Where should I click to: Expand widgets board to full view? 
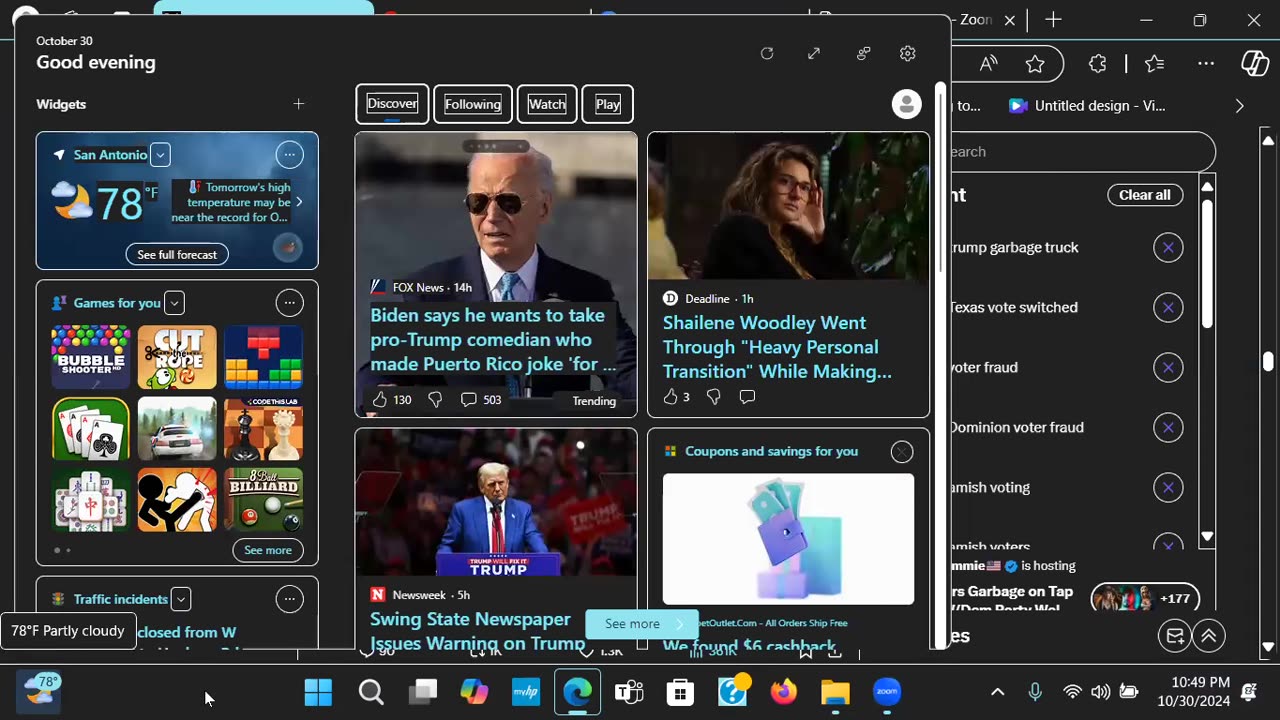[x=814, y=53]
